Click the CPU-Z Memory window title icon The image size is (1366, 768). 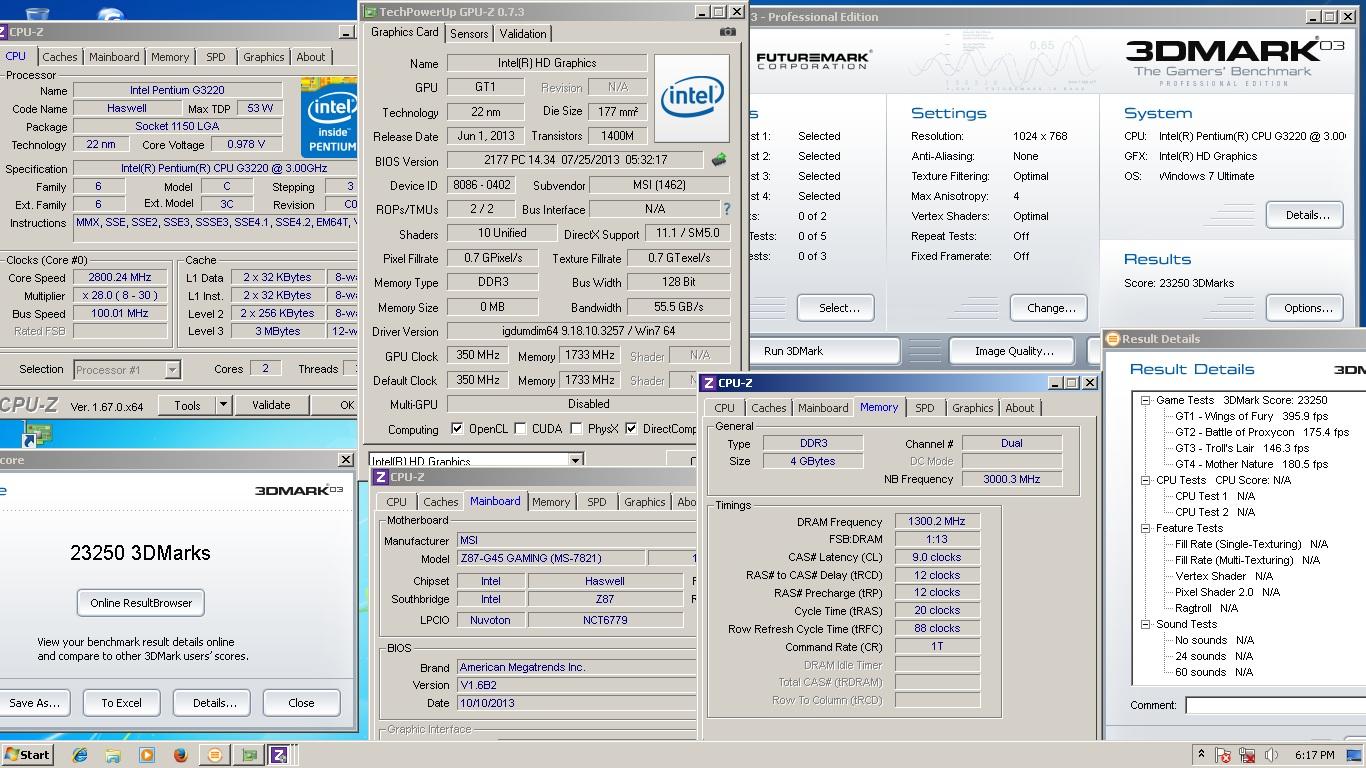point(708,383)
